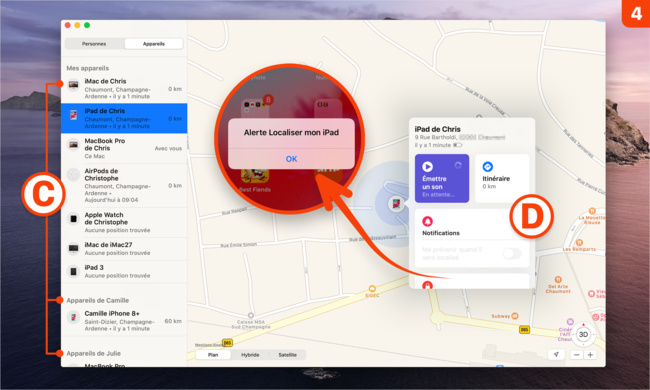Click the Caisse MSA Sud Champagne pin
The width and height of the screenshot is (650, 390).
tap(250, 316)
